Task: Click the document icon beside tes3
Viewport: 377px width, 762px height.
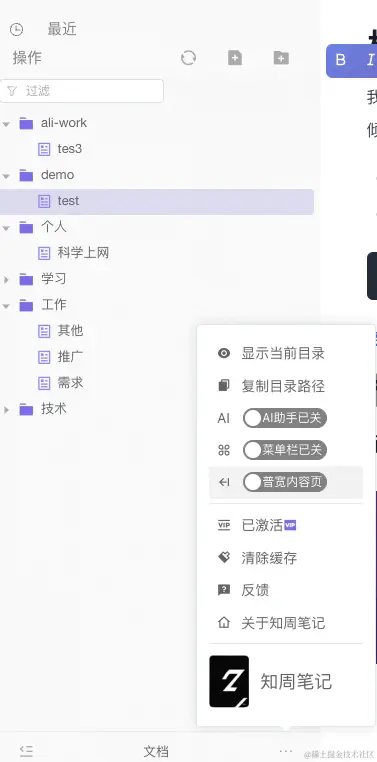Action: point(44,149)
